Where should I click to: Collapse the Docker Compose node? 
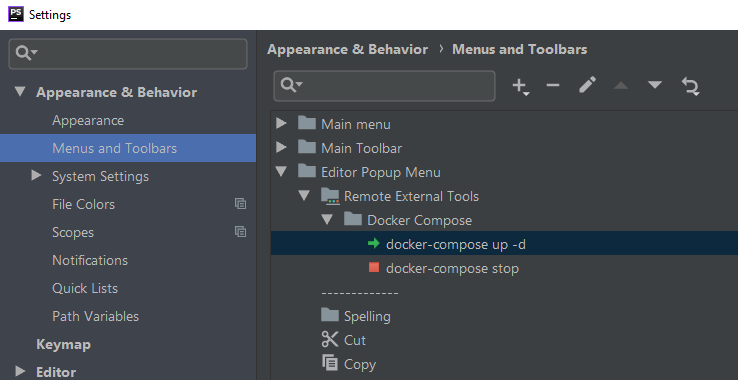click(327, 219)
